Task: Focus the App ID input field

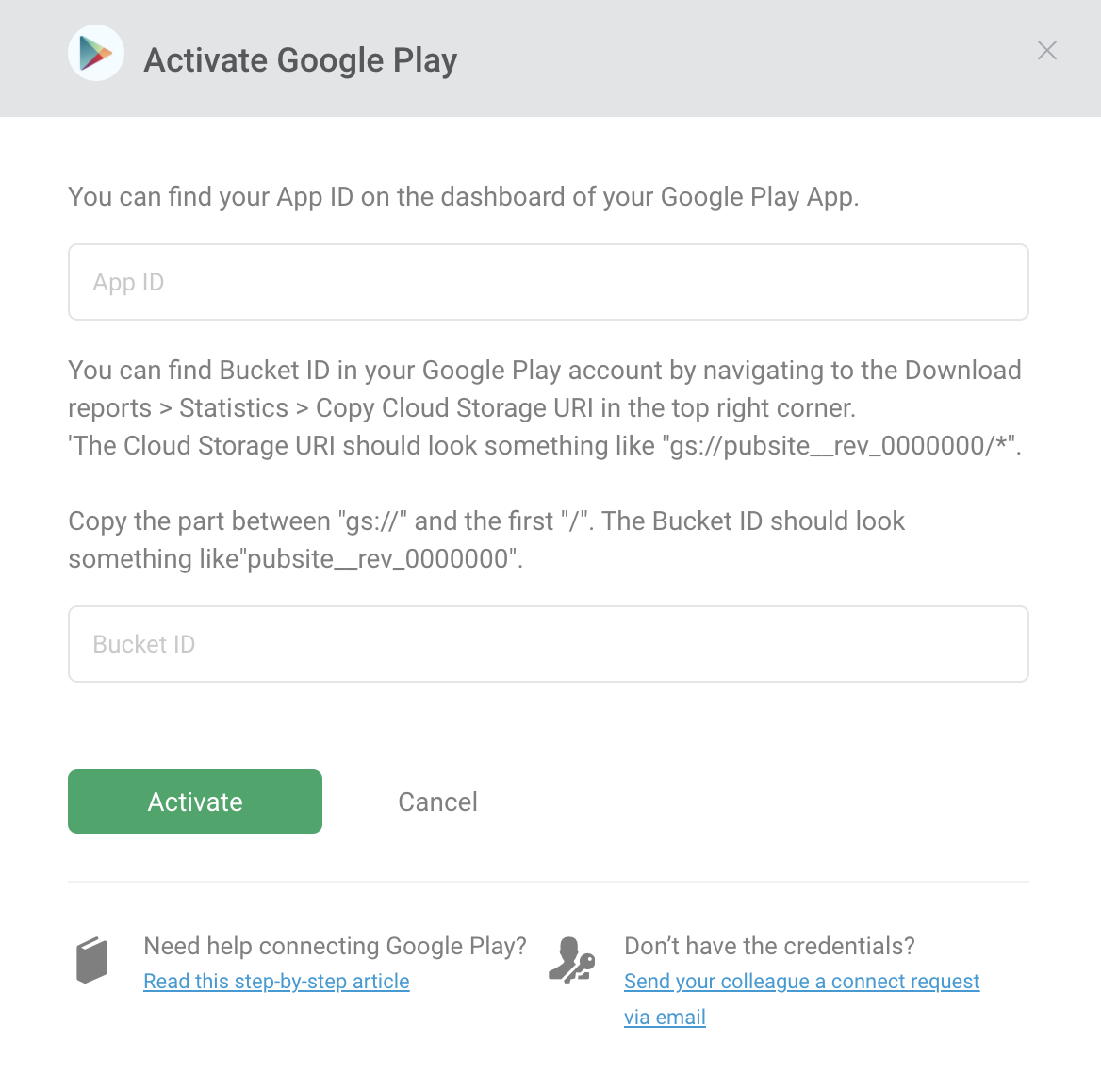Action: pyautogui.click(x=549, y=282)
